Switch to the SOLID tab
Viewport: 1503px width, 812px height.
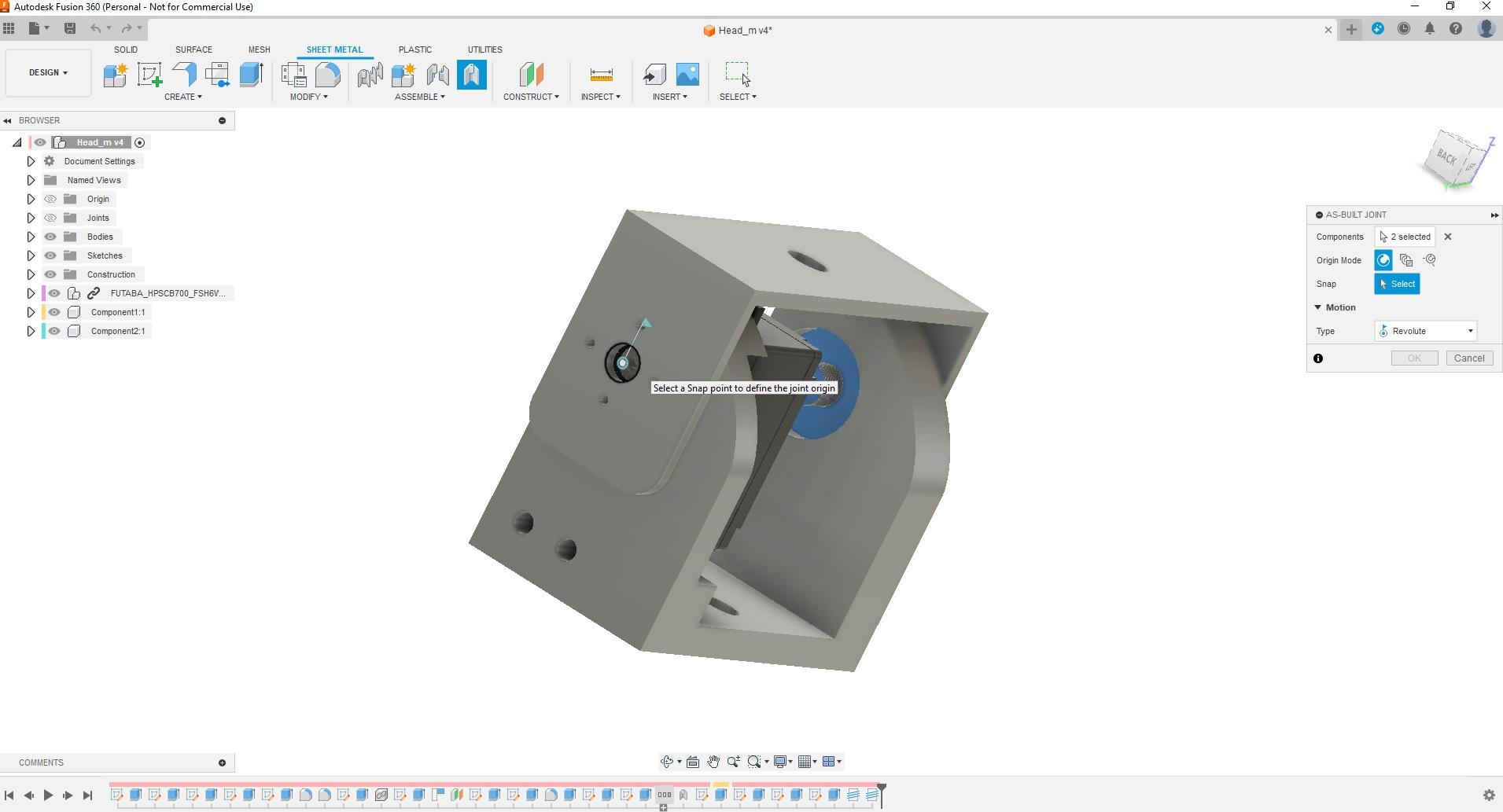click(x=126, y=50)
